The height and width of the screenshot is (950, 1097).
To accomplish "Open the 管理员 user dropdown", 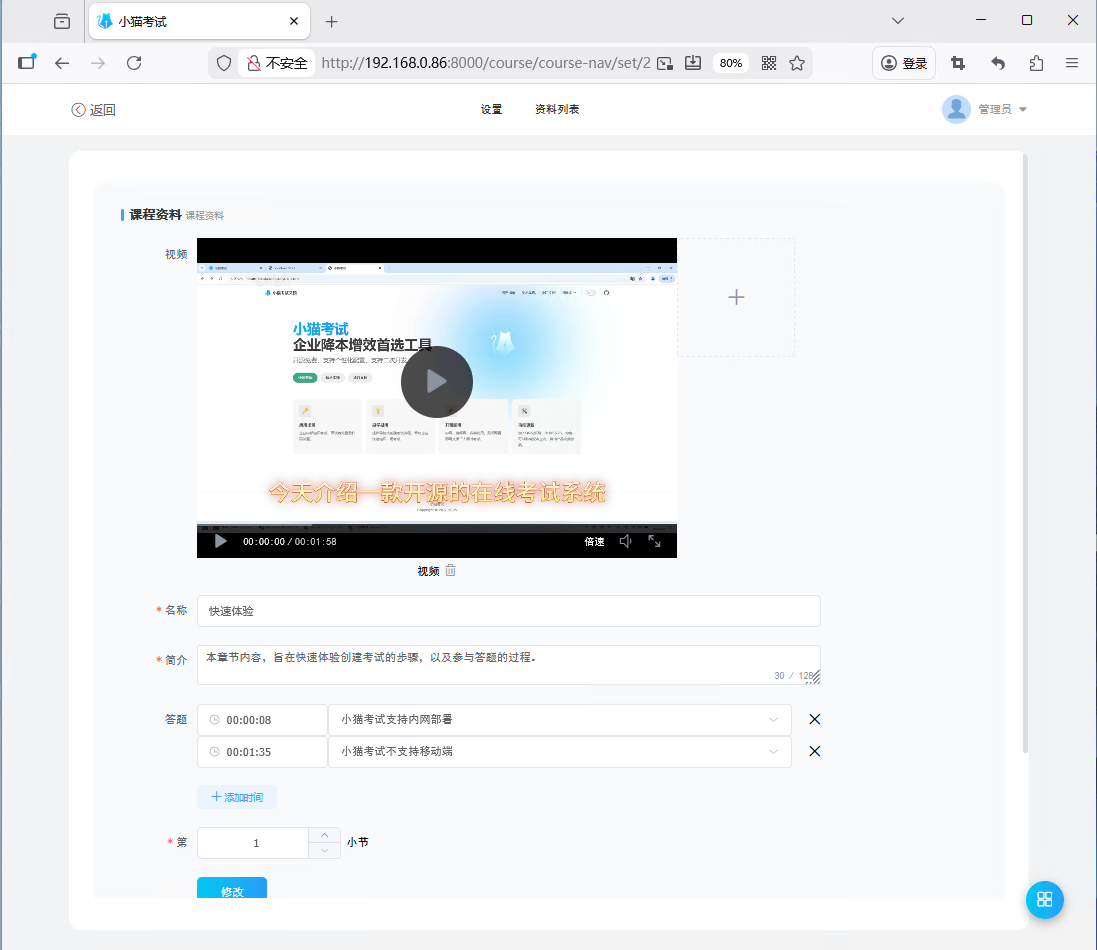I will [x=1002, y=109].
